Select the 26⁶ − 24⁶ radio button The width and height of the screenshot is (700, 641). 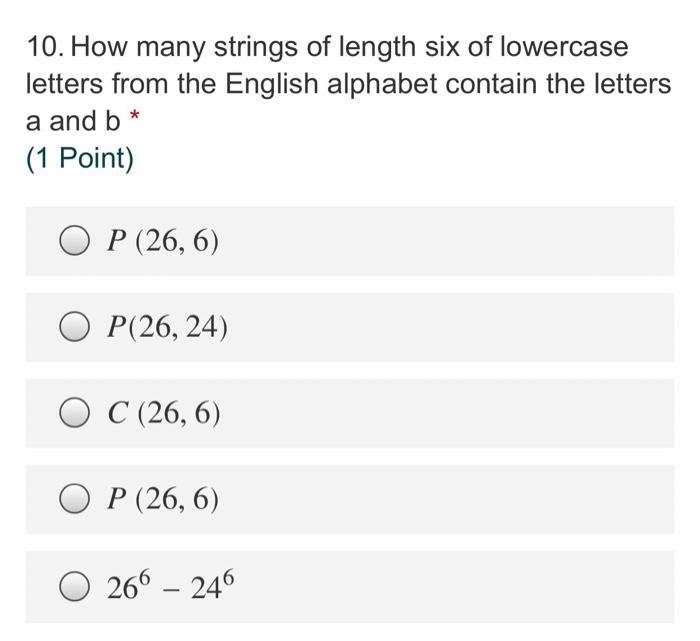click(x=74, y=586)
